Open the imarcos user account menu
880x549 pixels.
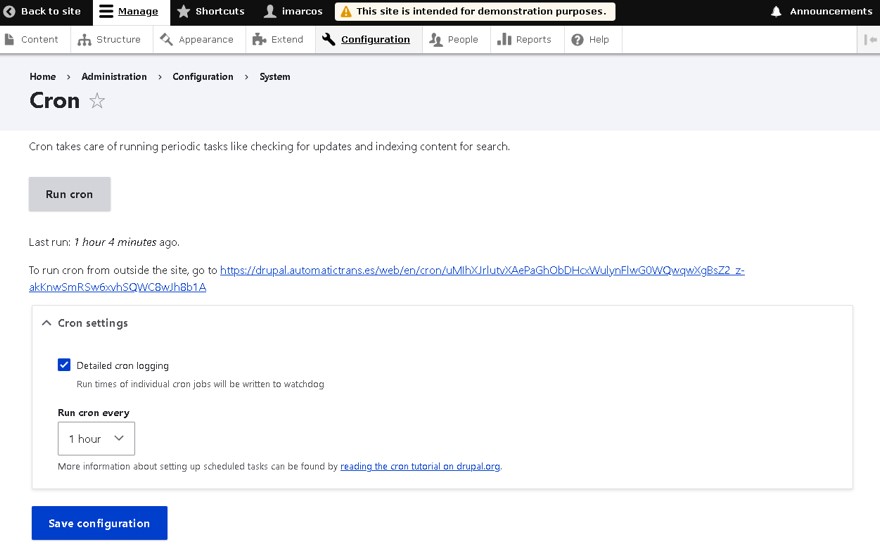[292, 12]
